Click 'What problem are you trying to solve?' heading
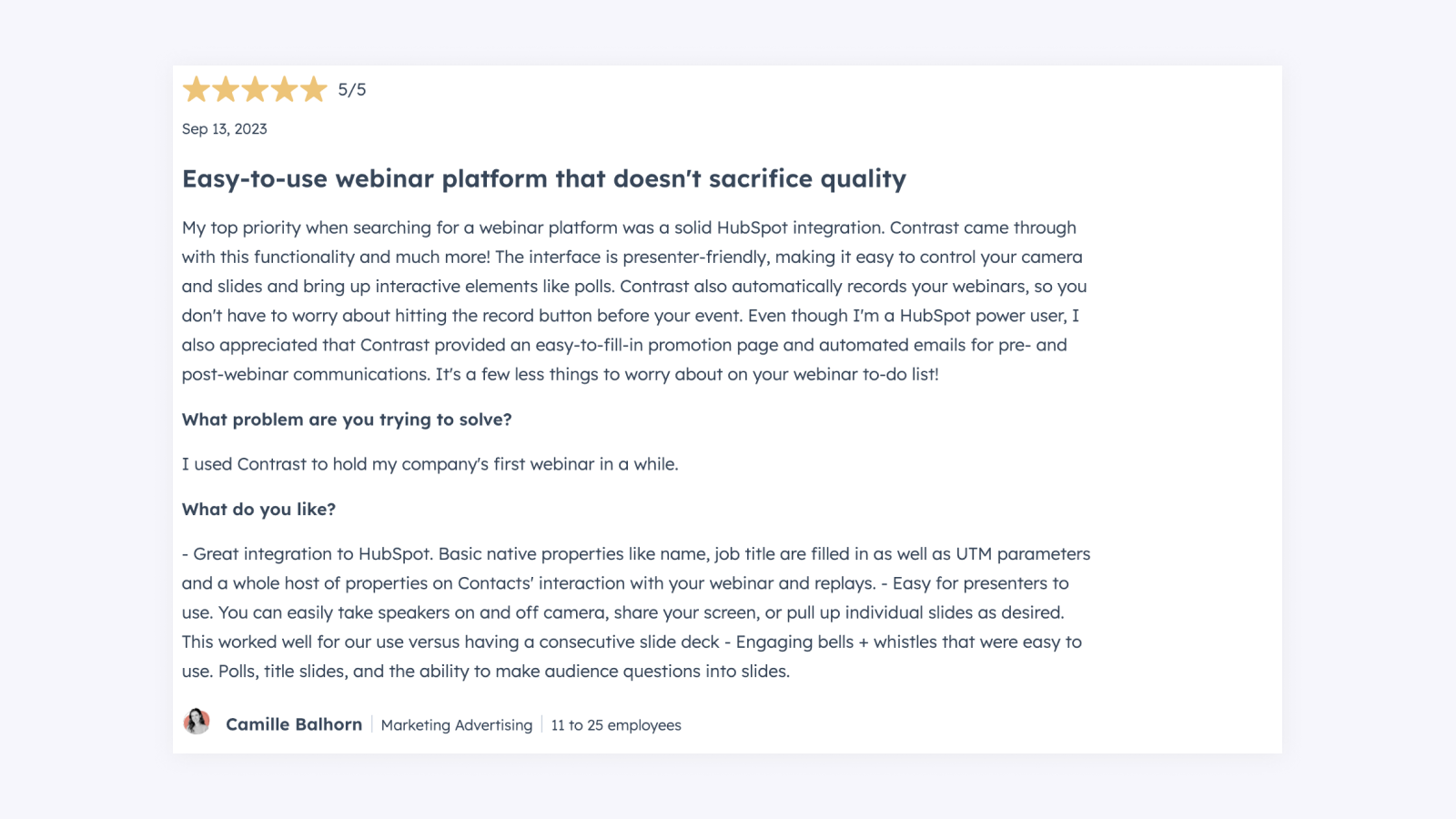 [x=347, y=420]
